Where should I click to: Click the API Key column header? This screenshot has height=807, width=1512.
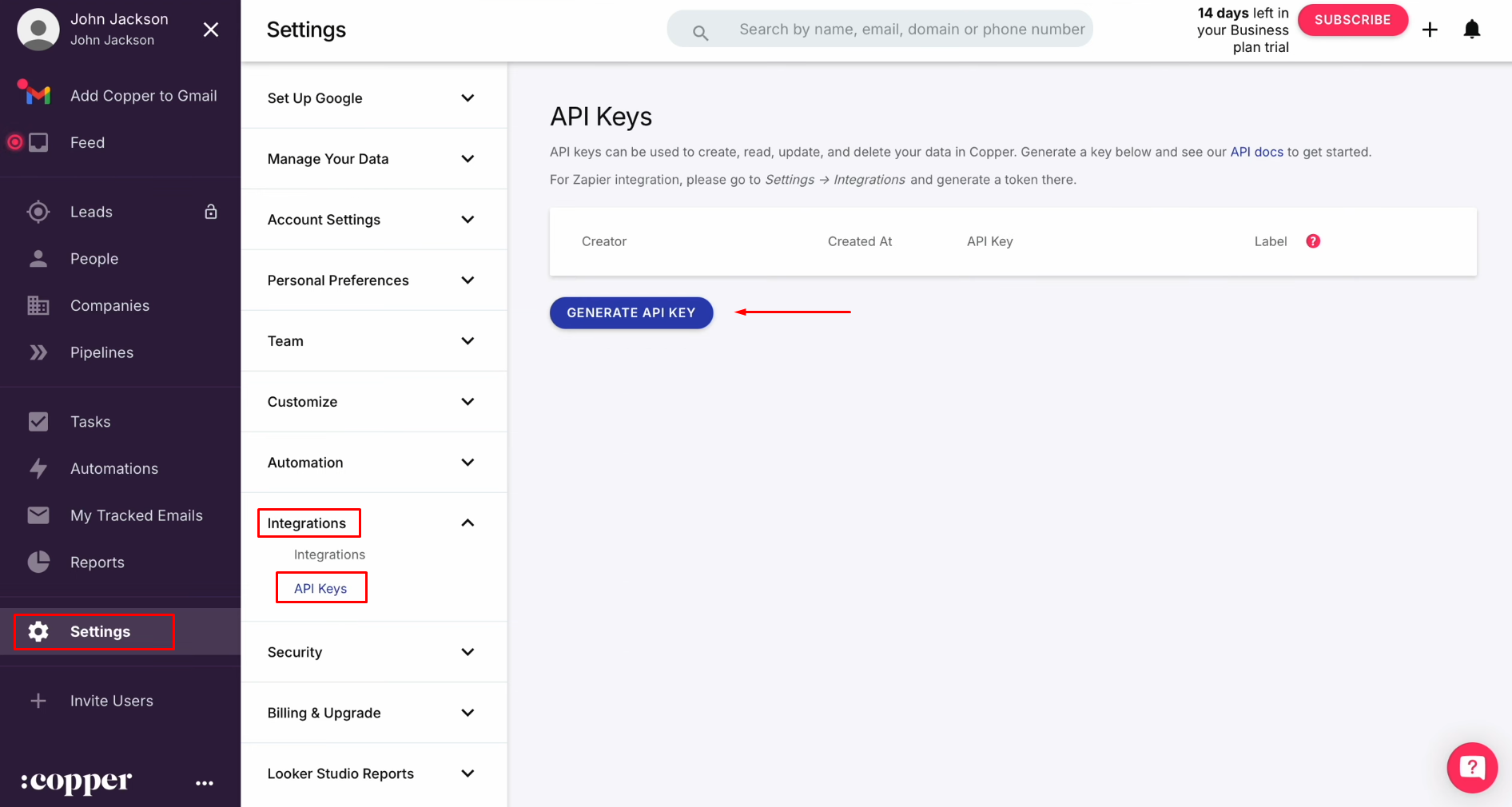click(990, 241)
